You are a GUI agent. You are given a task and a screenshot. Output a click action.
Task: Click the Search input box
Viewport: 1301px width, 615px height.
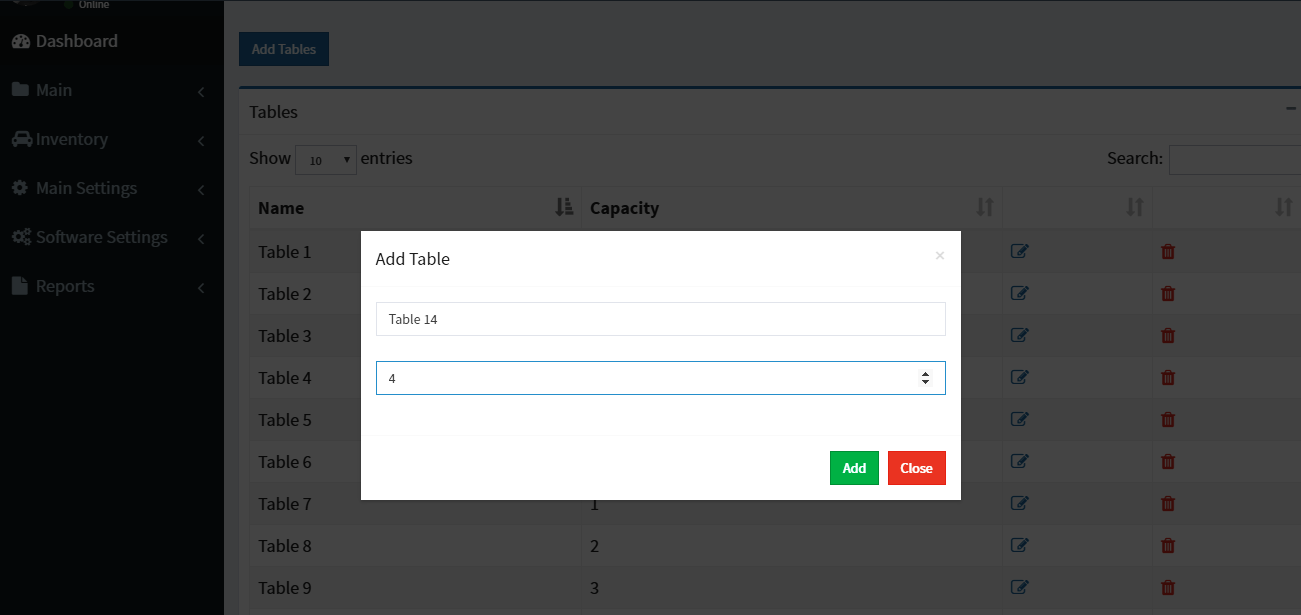point(1234,159)
